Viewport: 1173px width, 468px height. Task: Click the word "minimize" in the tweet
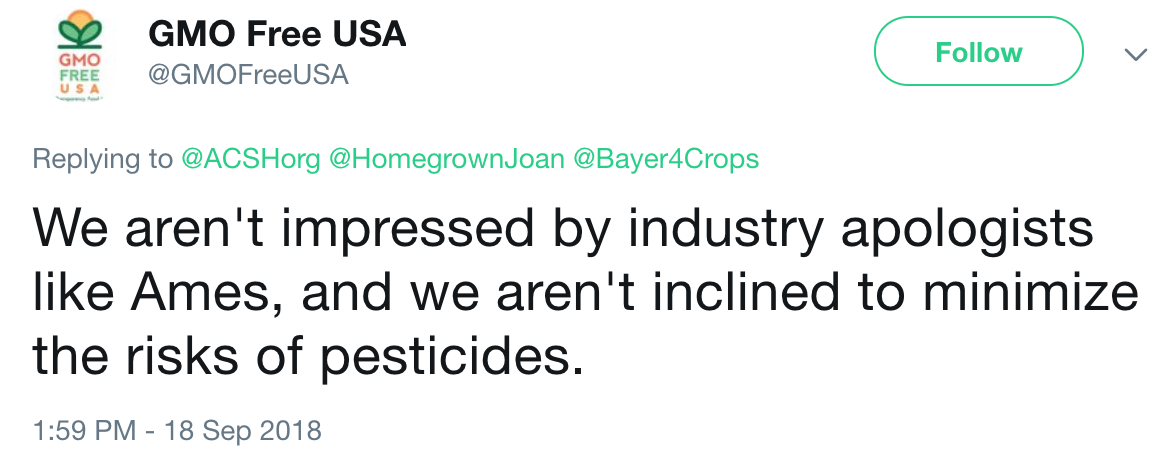pyautogui.click(x=1042, y=294)
